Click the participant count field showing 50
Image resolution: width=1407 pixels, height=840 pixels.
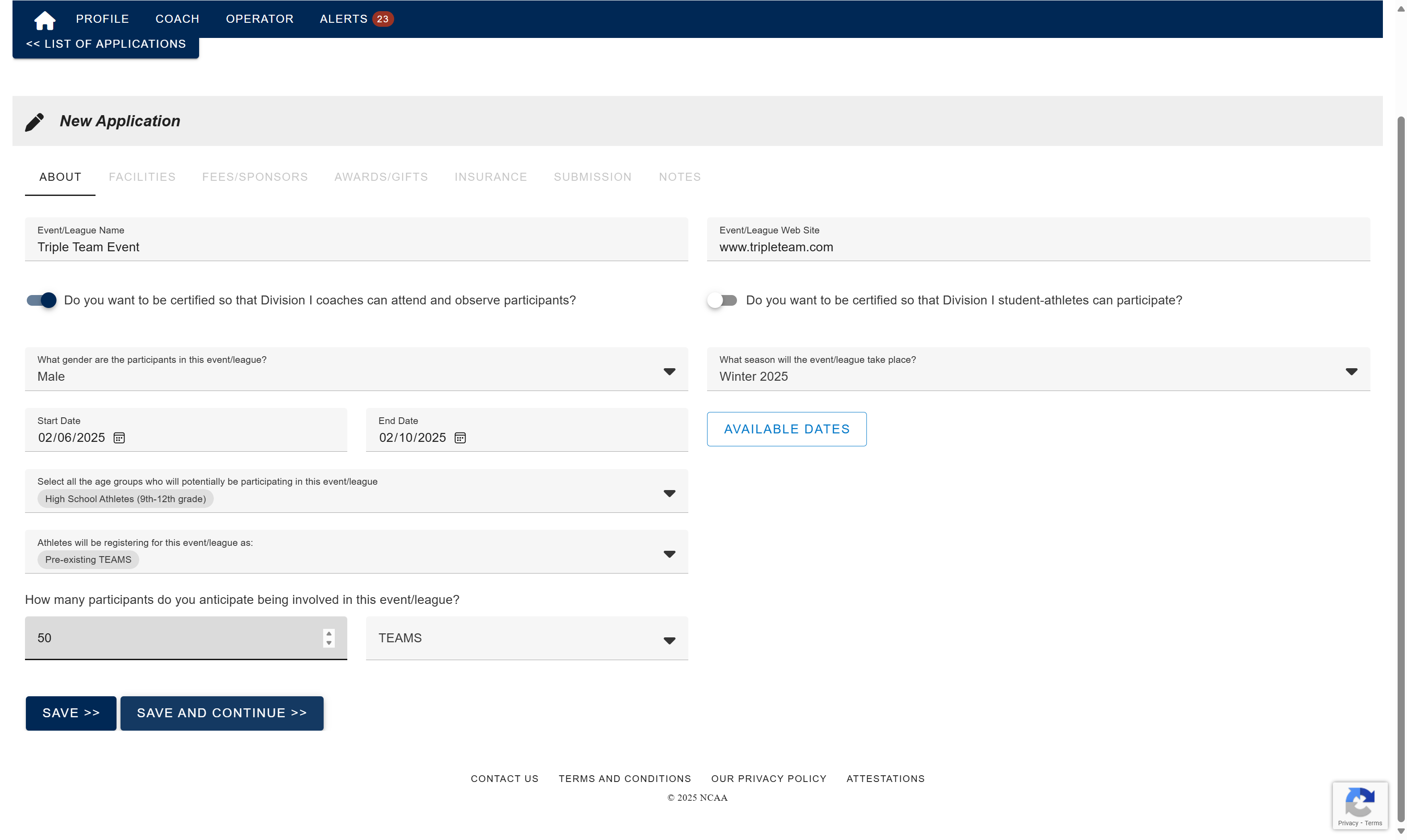coord(186,638)
